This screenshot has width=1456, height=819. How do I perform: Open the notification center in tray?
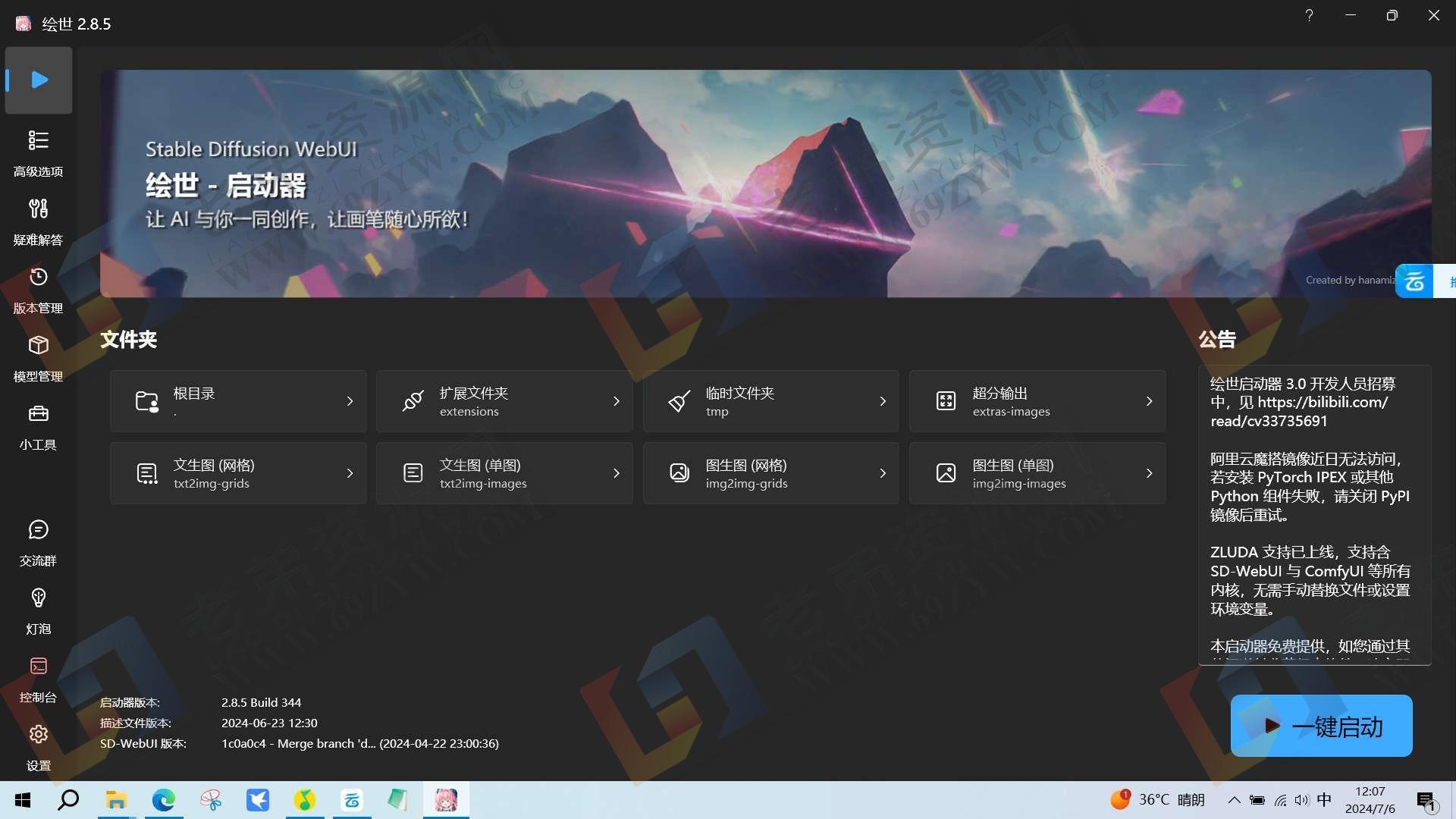(1426, 800)
